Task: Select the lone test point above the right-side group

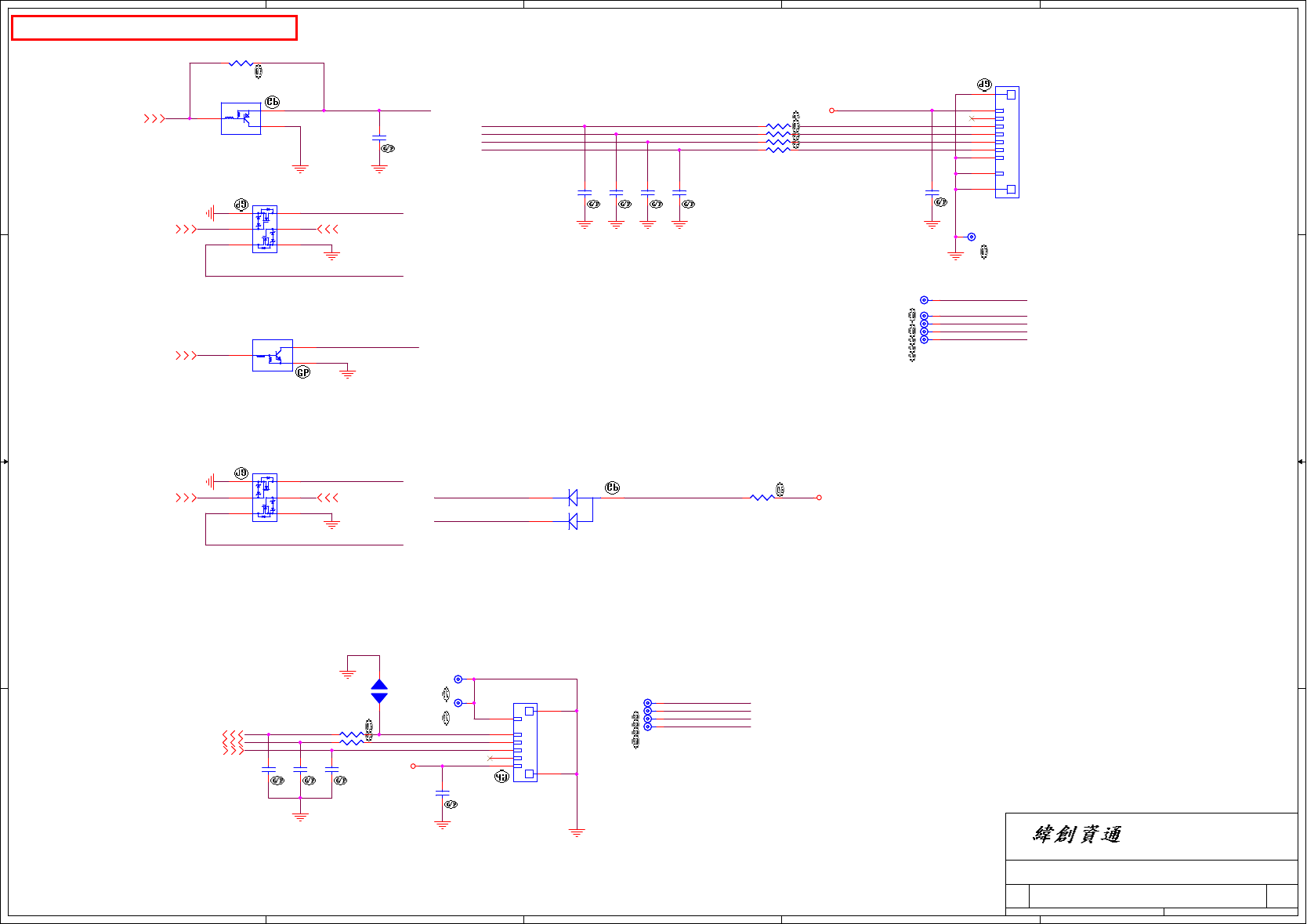Action: (x=924, y=300)
